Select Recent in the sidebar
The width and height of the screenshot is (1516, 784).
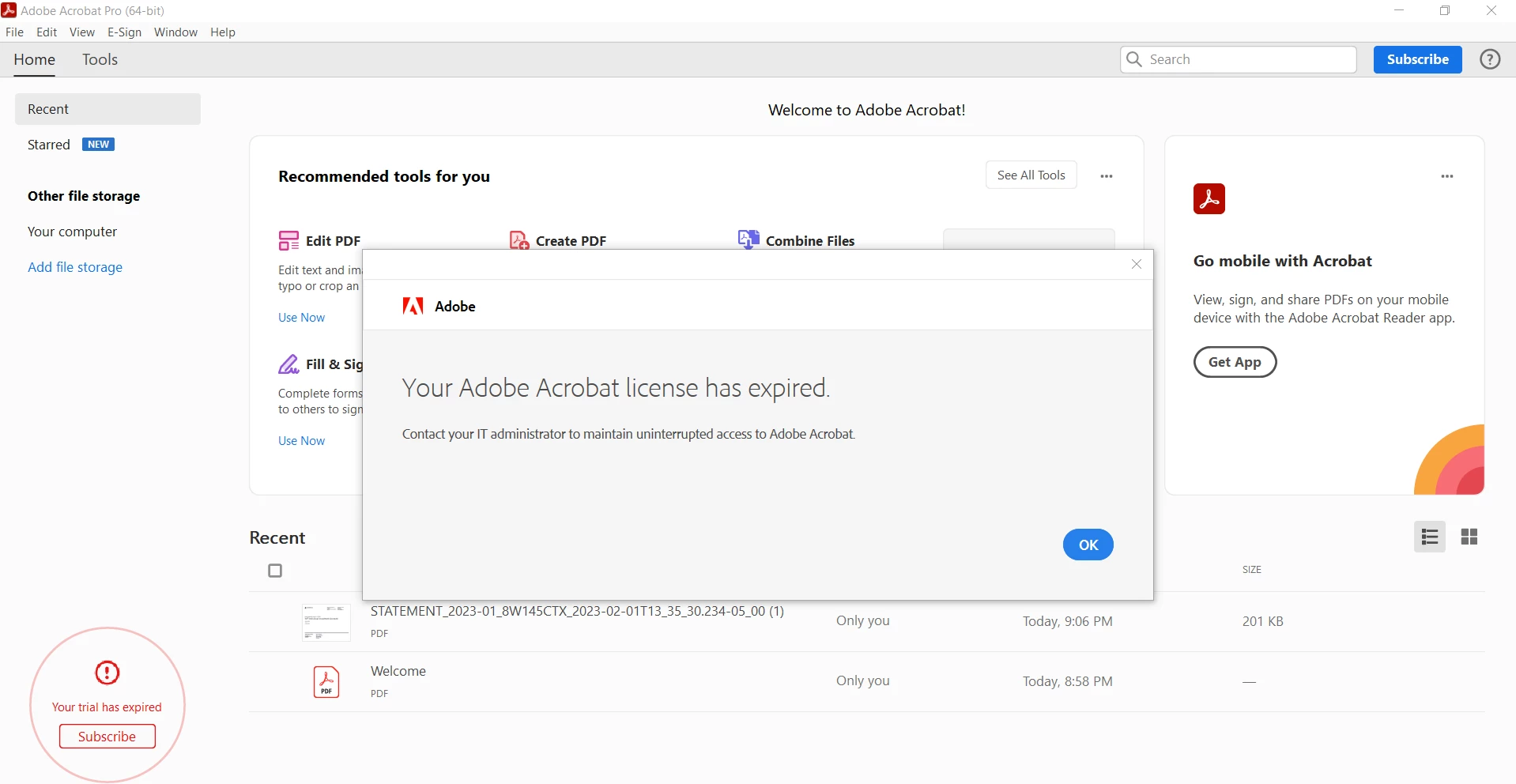pyautogui.click(x=107, y=109)
